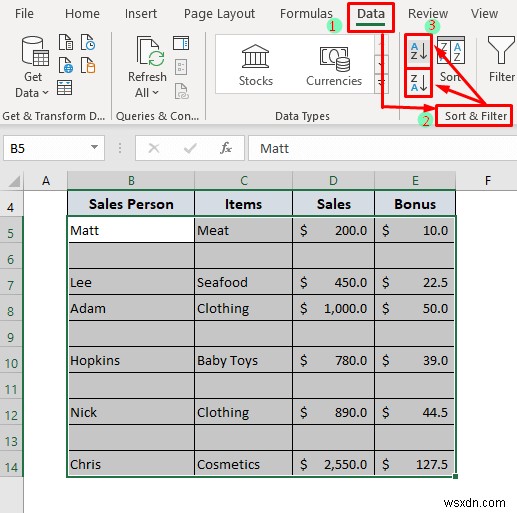517x513 pixels.
Task: Click the Sales Person header cell
Action: (131, 204)
